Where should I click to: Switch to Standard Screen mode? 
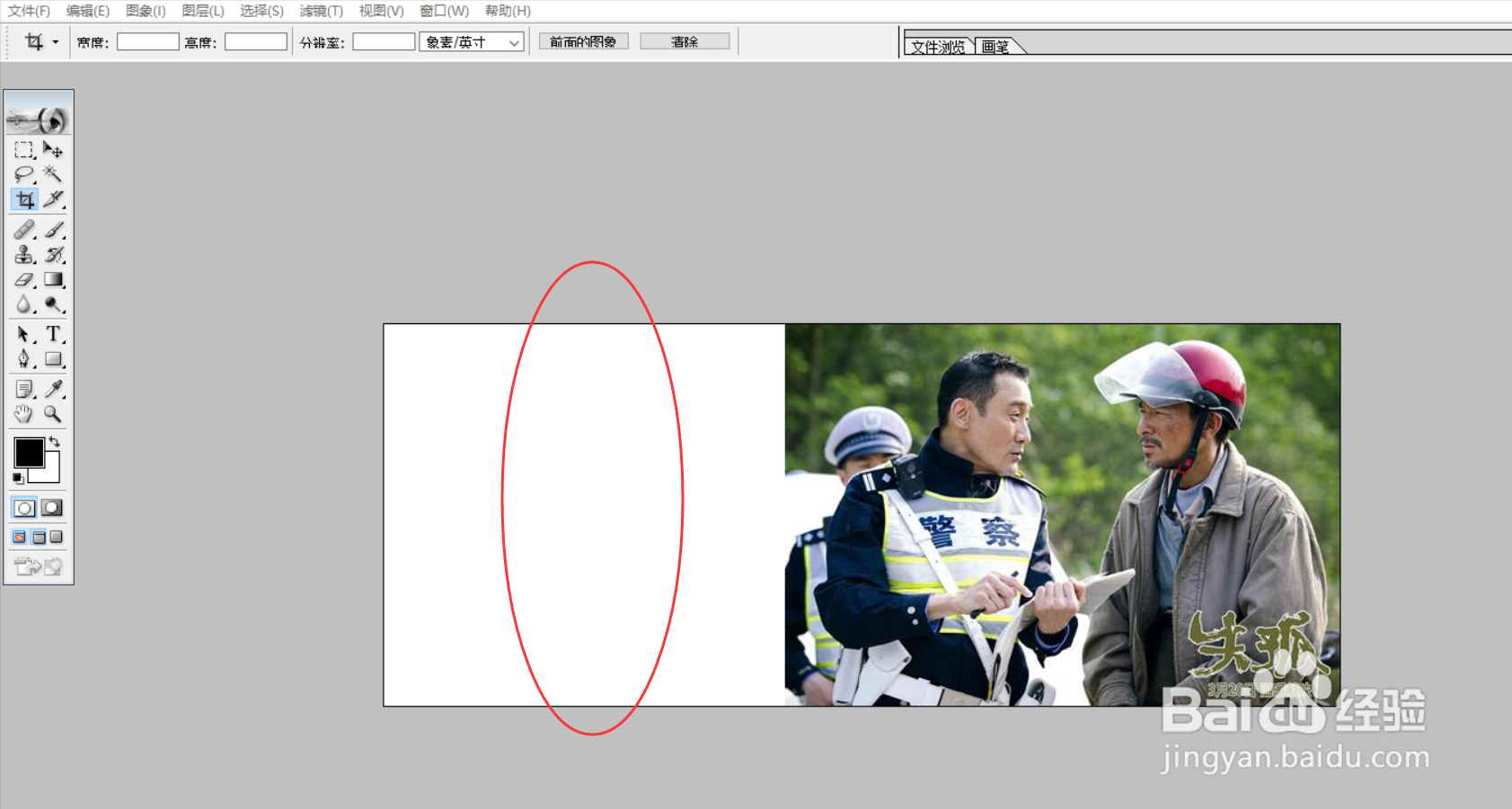click(x=20, y=537)
